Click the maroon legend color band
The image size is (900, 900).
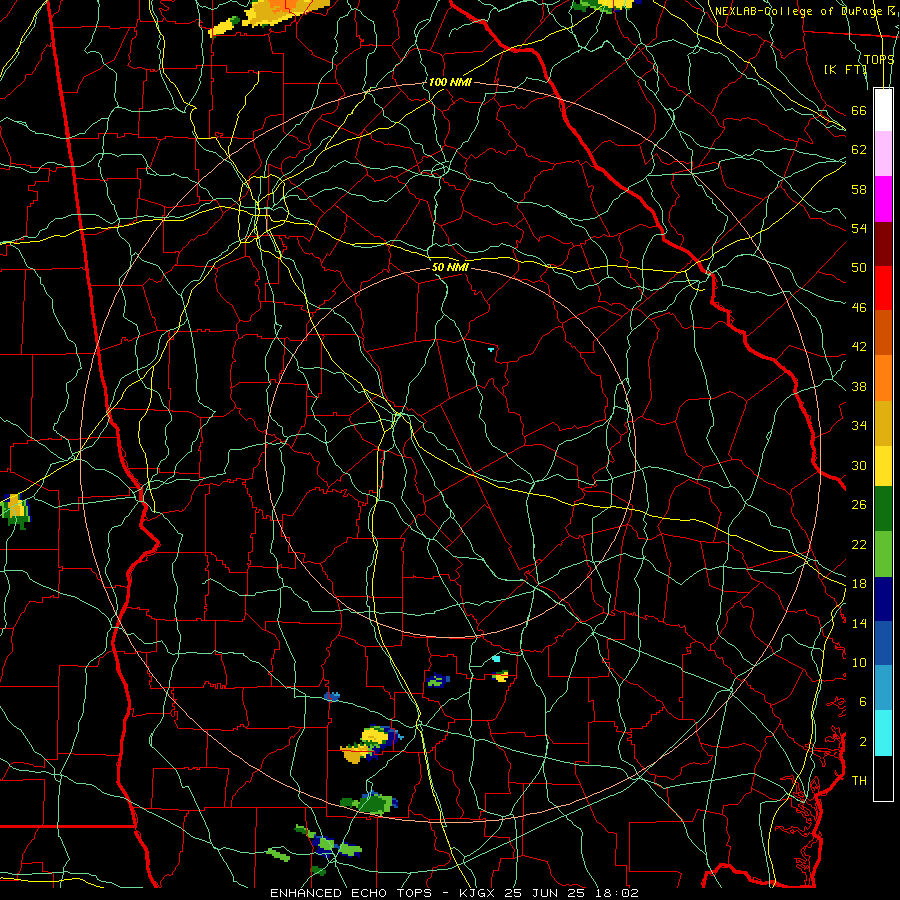pyautogui.click(x=883, y=243)
